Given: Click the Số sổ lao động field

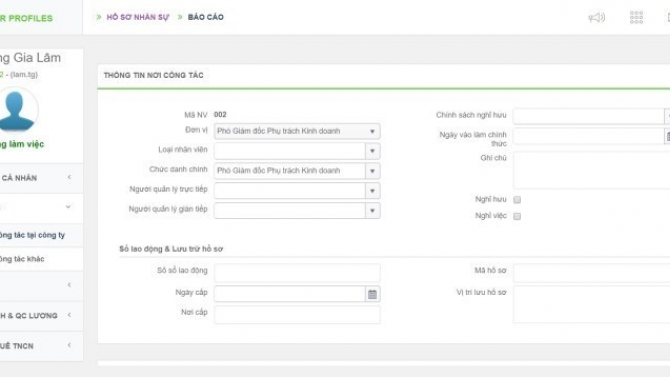Looking at the screenshot, I should pyautogui.click(x=297, y=273).
